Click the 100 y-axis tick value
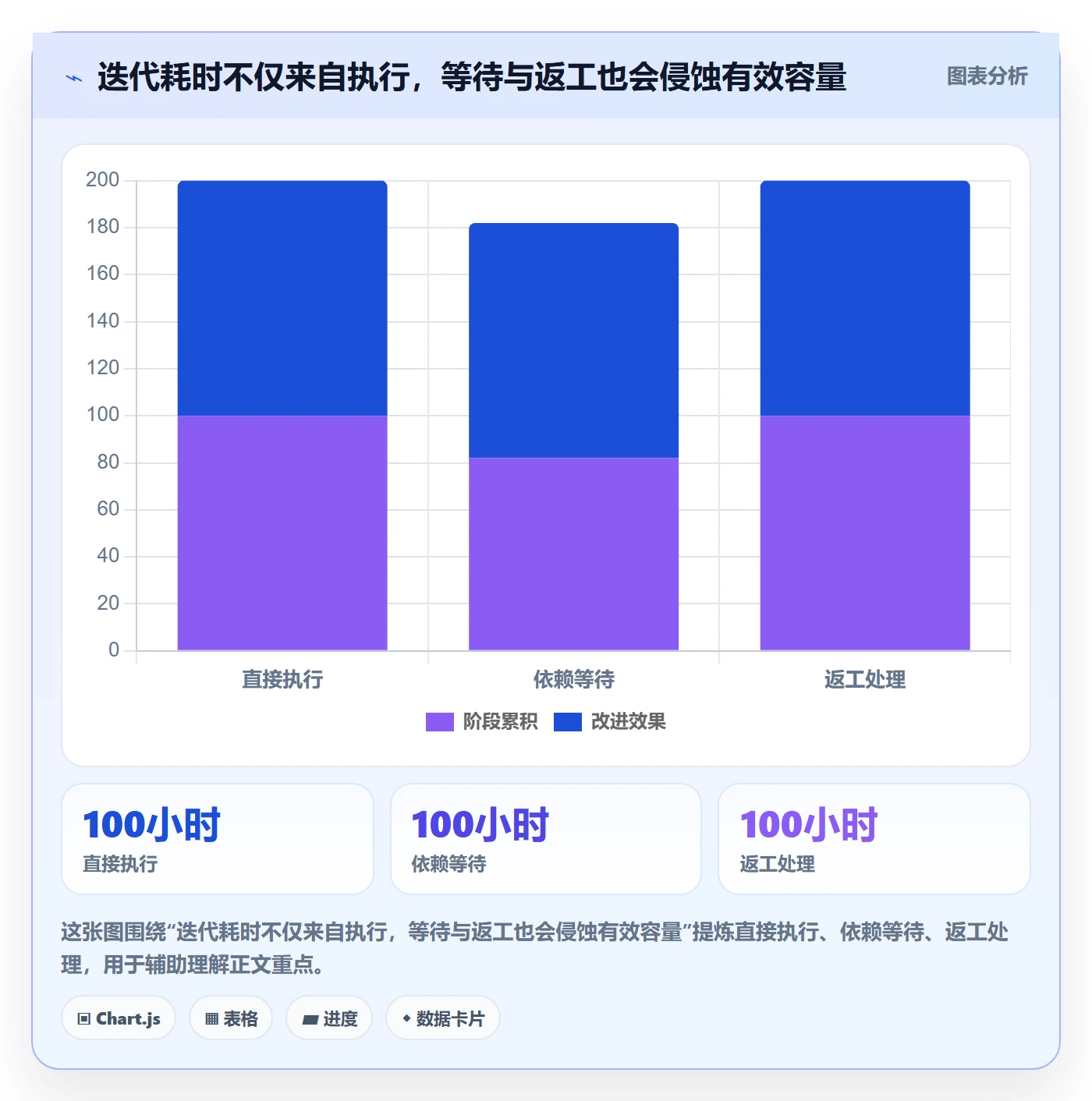This screenshot has width=1092, height=1101. click(x=102, y=415)
